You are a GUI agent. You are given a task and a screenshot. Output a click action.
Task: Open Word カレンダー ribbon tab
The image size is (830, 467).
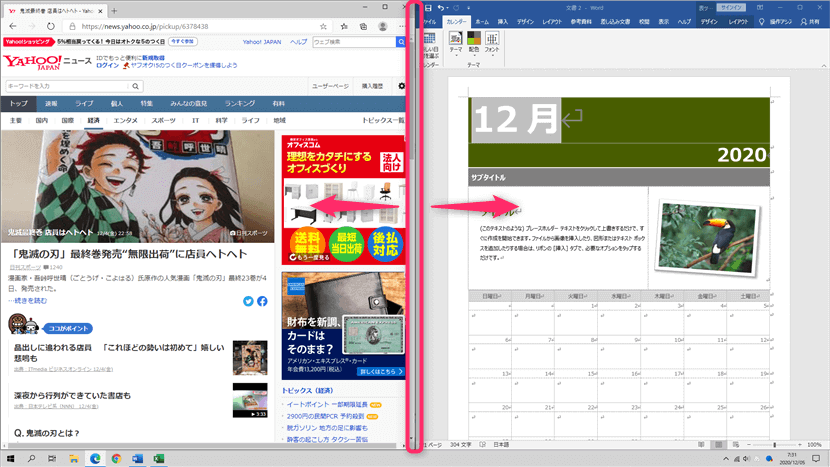tap(456, 22)
